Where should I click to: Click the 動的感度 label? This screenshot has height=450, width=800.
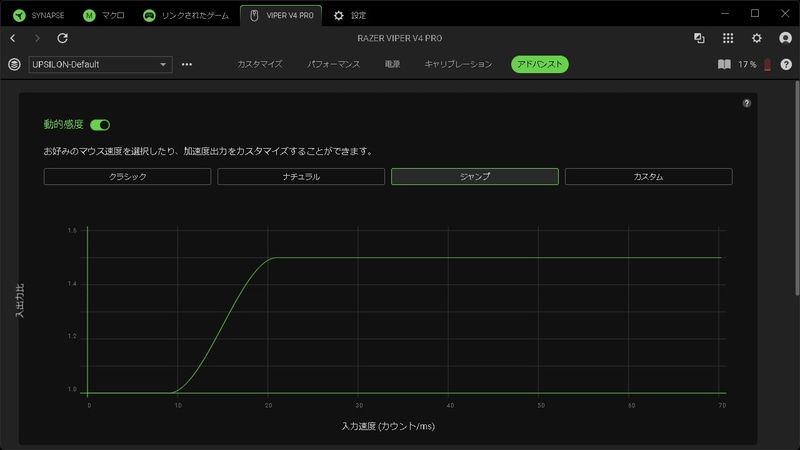click(63, 124)
